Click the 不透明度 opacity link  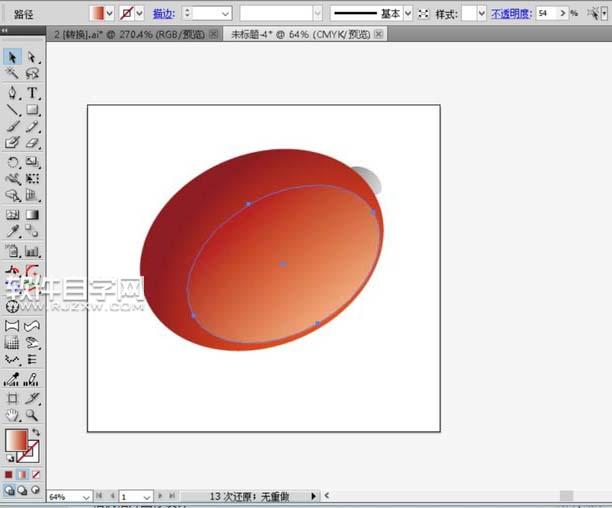[509, 14]
